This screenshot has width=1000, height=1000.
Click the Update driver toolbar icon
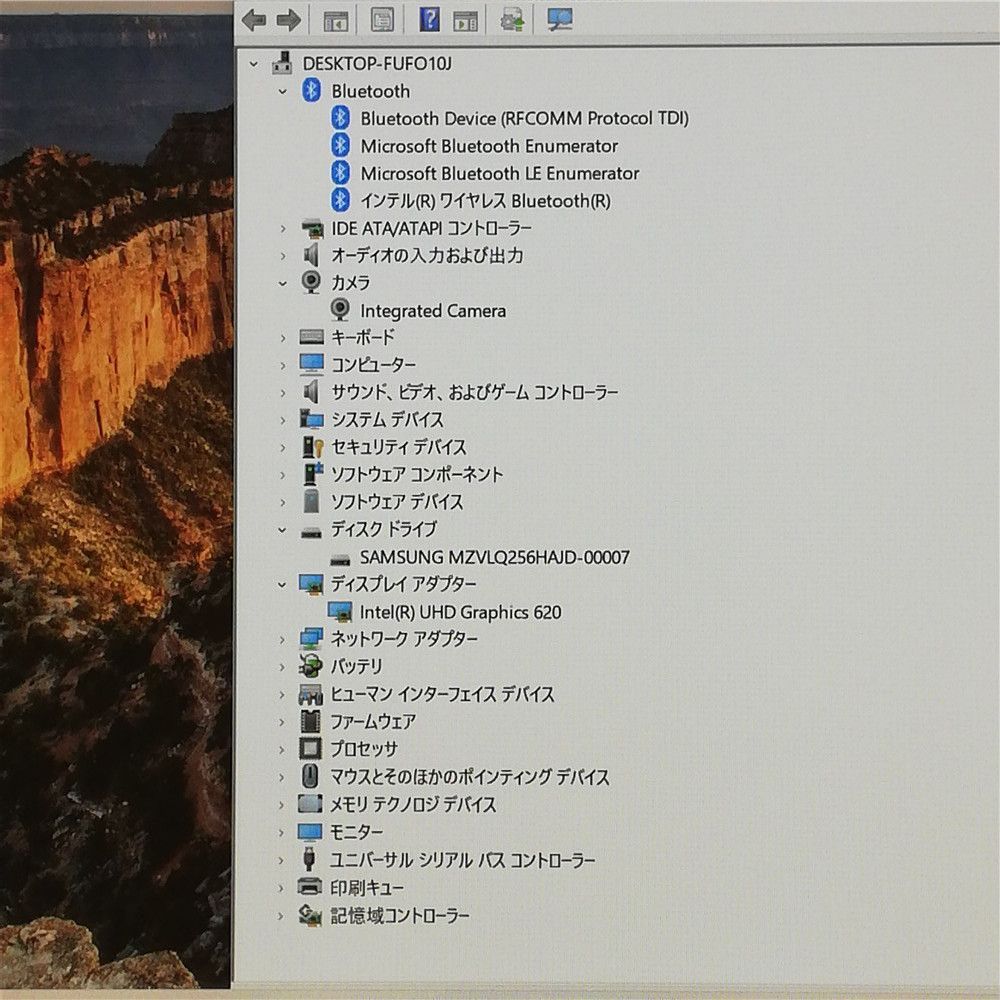(513, 20)
